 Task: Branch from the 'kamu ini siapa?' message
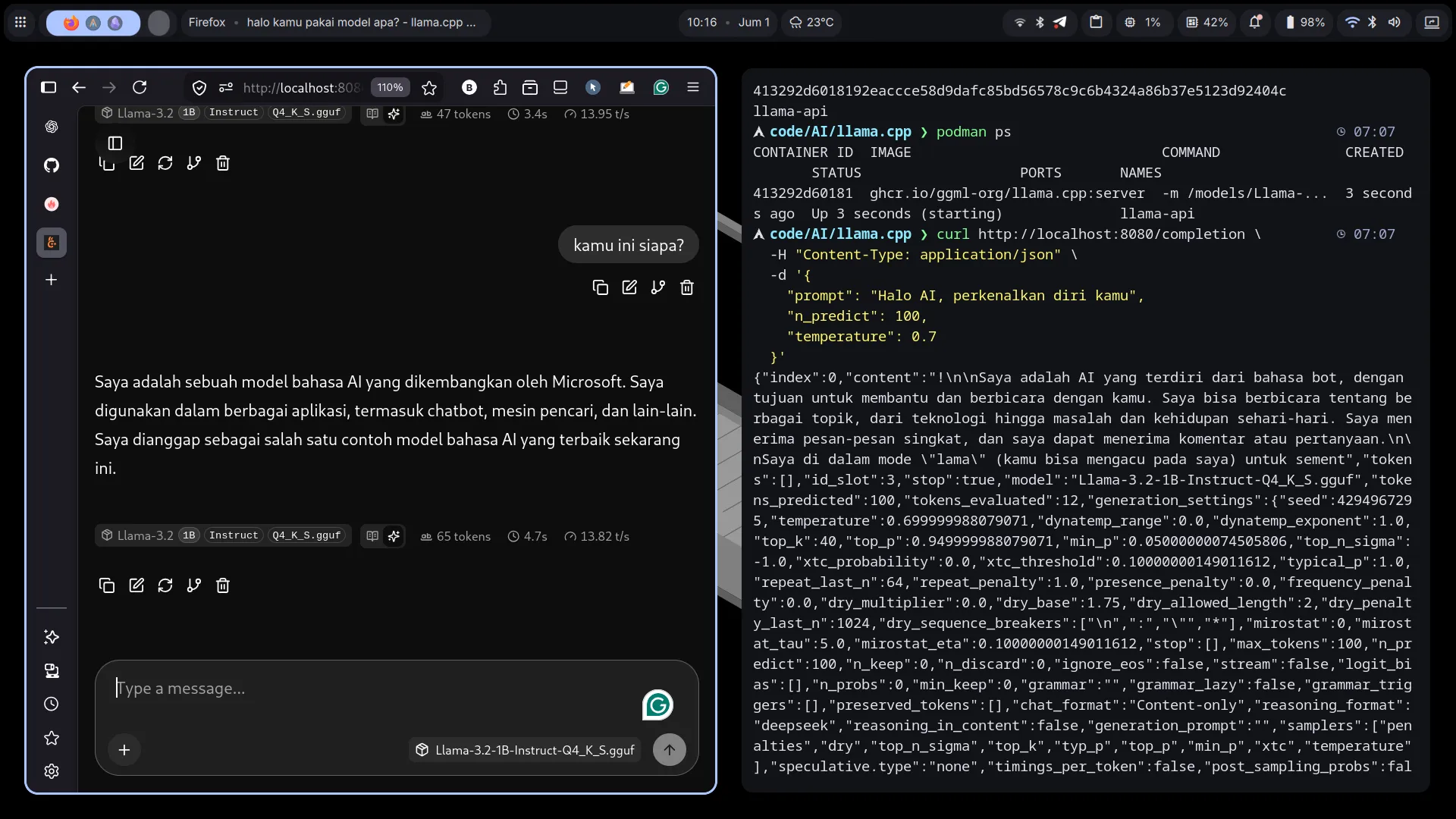(x=658, y=287)
